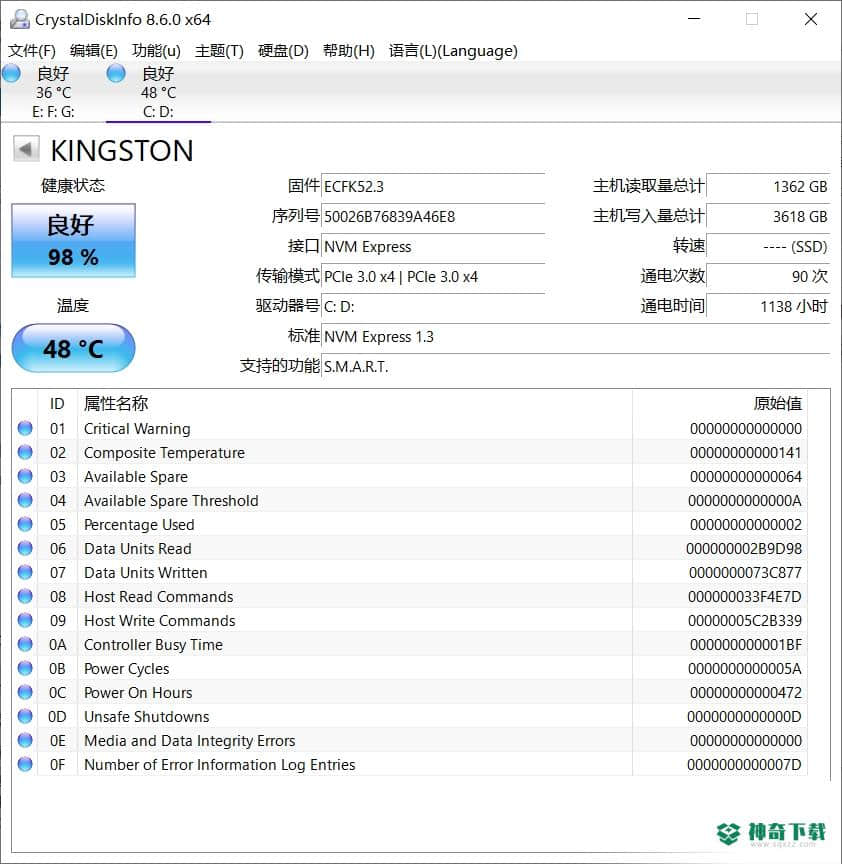842x864 pixels.
Task: Click the status orb for Host Read Commands
Action: [x=25, y=596]
